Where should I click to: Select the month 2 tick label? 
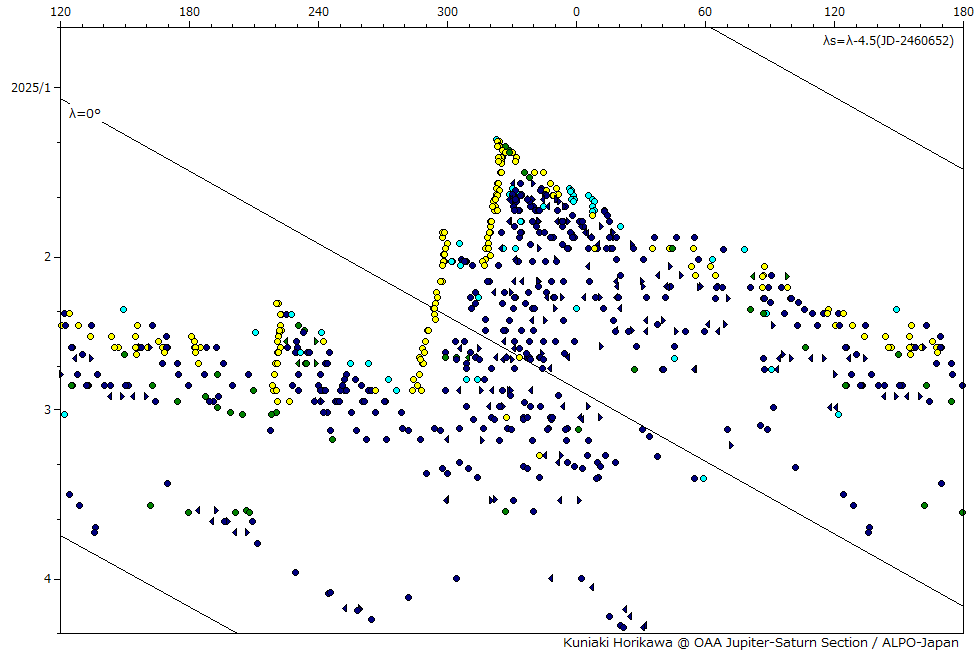[x=46, y=257]
